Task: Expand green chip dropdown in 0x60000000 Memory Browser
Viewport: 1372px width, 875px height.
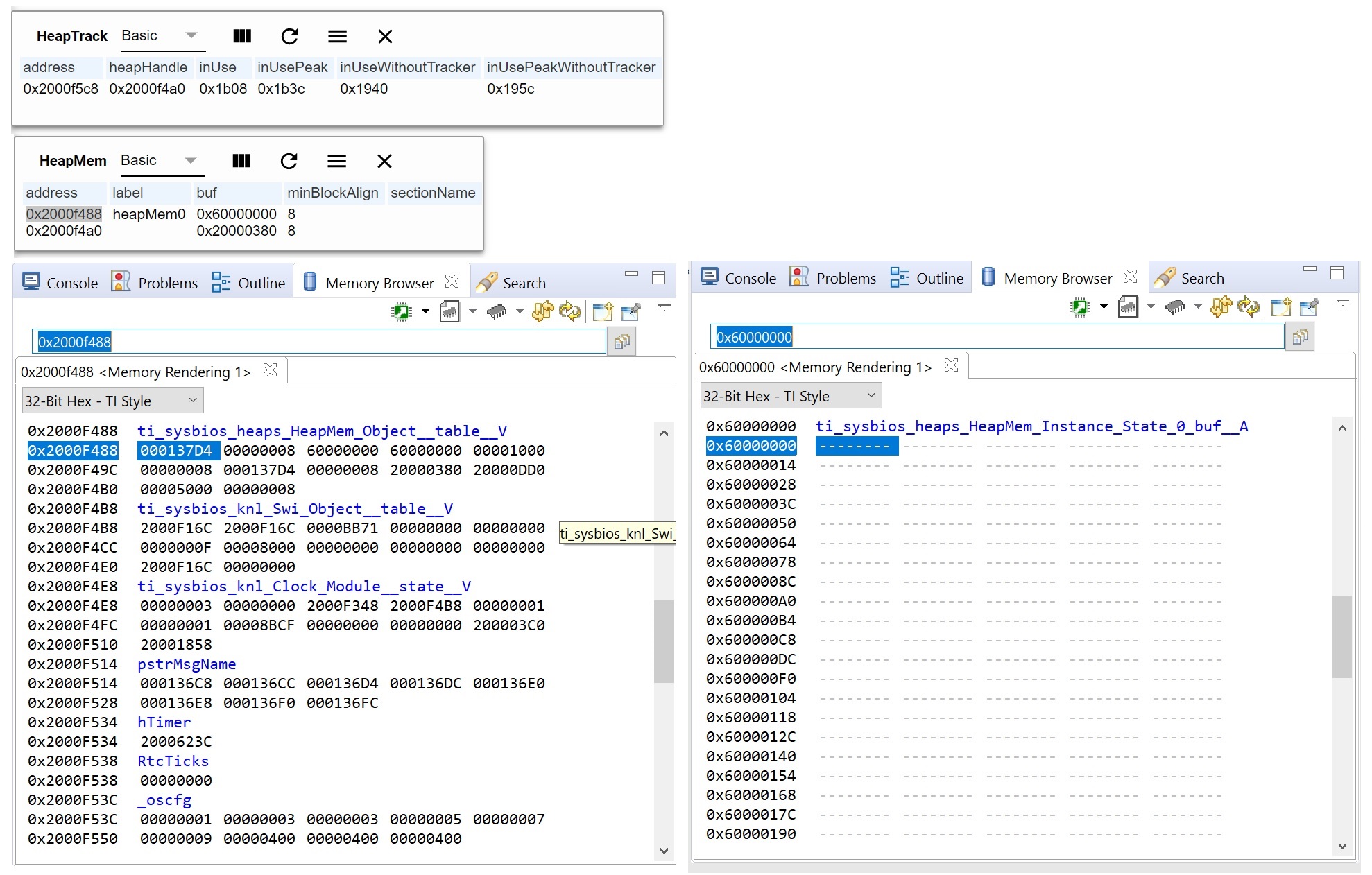Action: (1104, 306)
